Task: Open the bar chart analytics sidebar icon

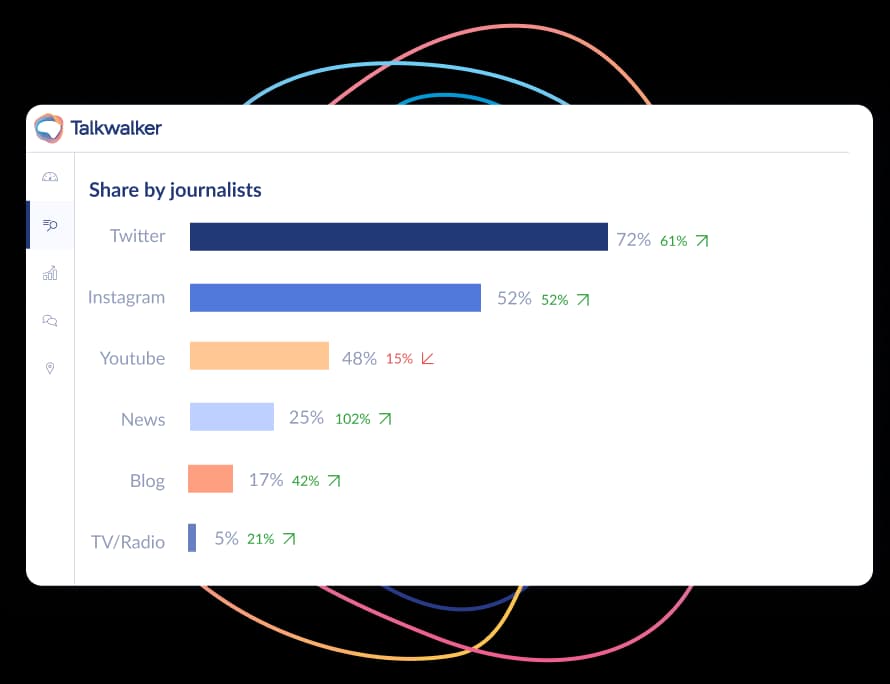Action: point(50,273)
